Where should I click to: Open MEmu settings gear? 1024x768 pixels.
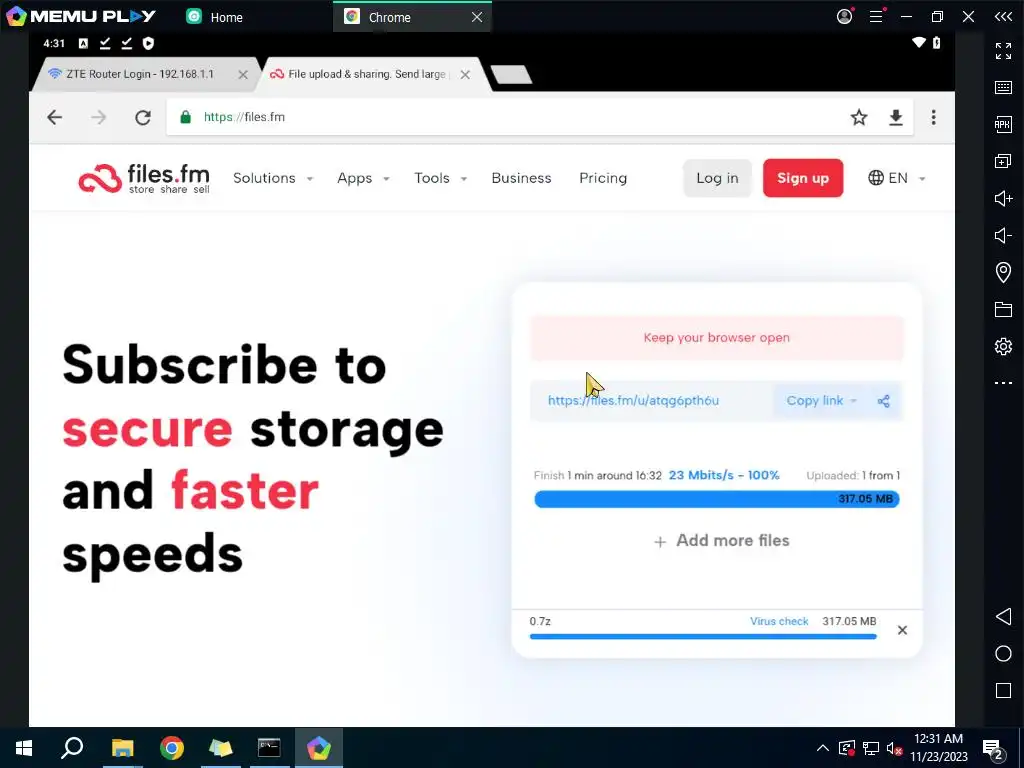1003,346
